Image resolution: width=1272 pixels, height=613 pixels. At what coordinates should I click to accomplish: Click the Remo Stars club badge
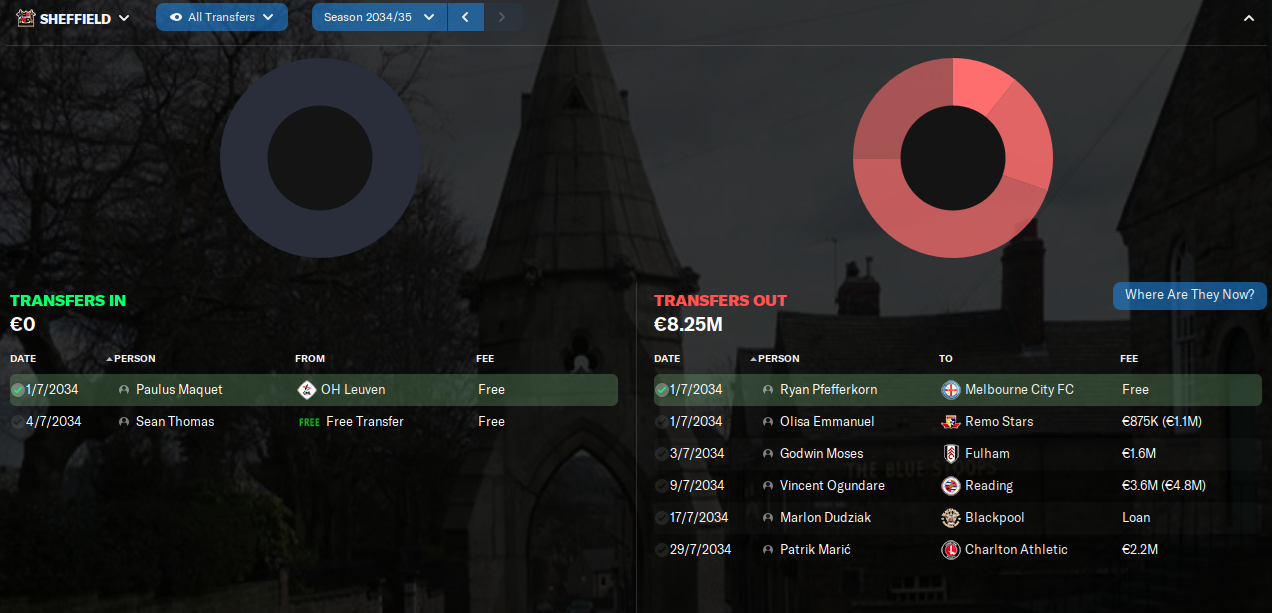pos(951,422)
